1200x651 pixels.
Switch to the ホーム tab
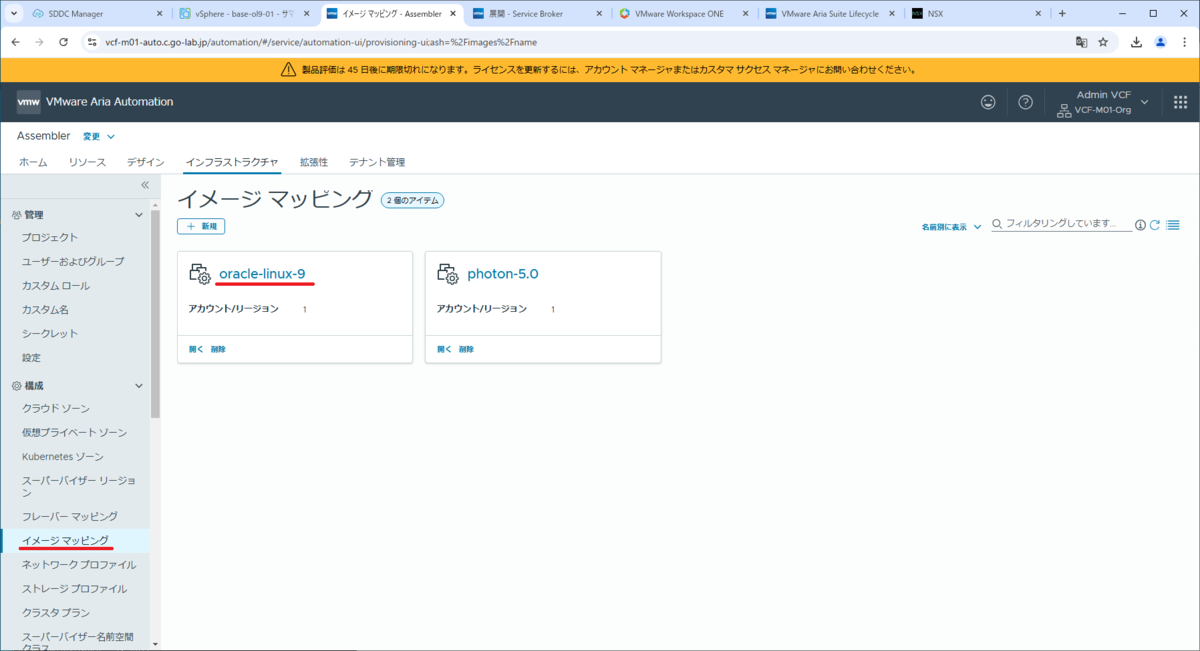33,162
